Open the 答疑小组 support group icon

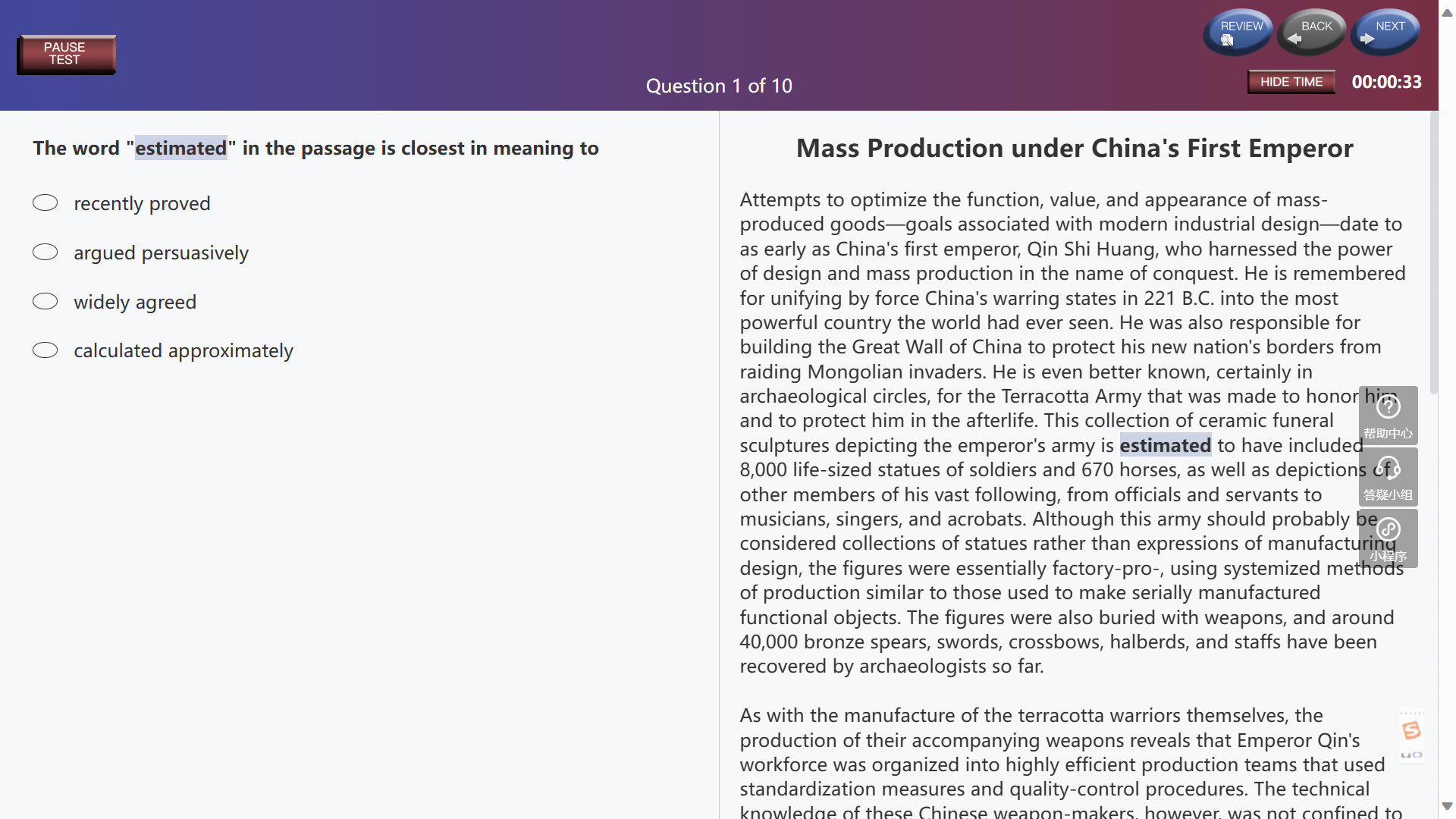click(x=1388, y=477)
